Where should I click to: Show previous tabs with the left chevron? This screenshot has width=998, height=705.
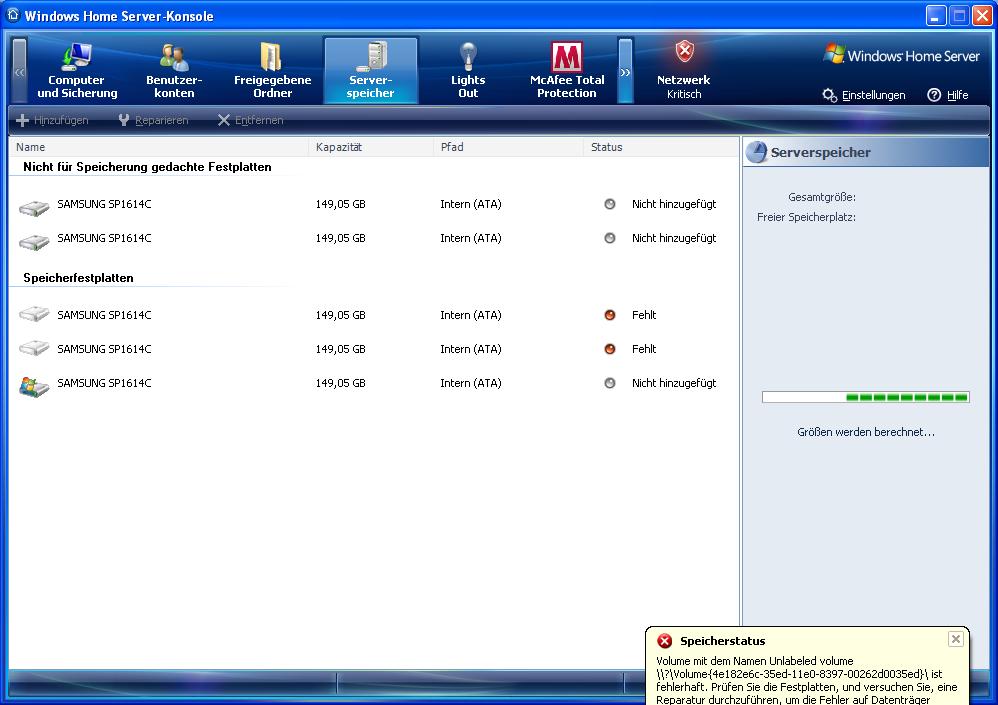coord(20,71)
